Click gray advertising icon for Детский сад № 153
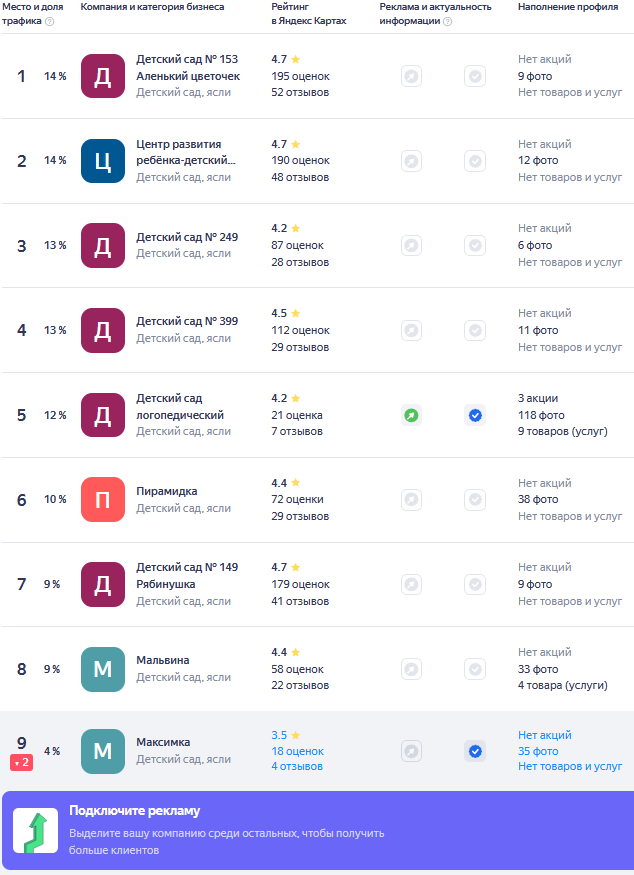634x875 pixels. point(411,76)
